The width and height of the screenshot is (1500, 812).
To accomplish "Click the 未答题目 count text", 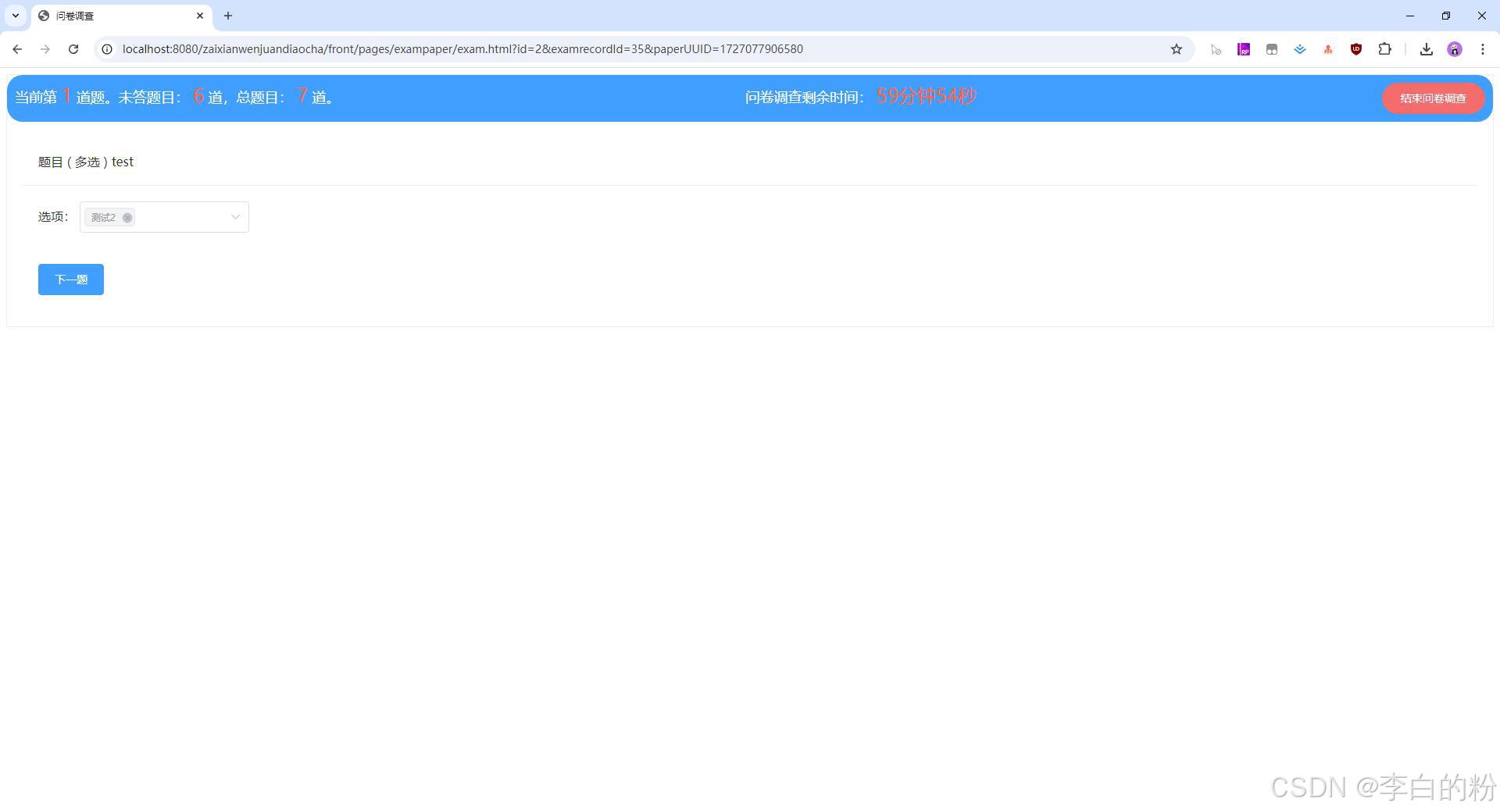I will (171, 97).
